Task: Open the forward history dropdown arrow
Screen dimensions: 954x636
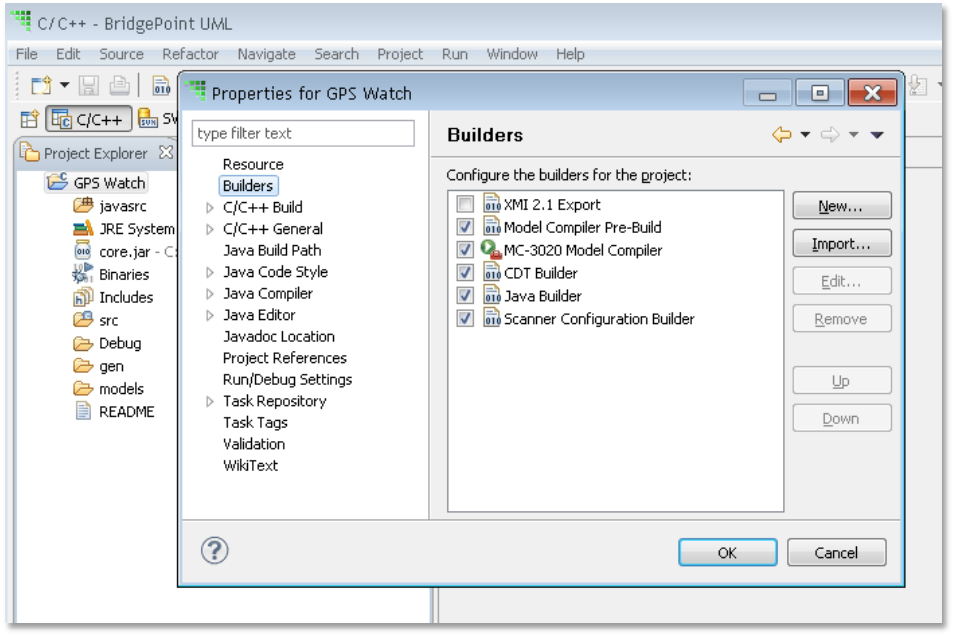Action: [854, 135]
